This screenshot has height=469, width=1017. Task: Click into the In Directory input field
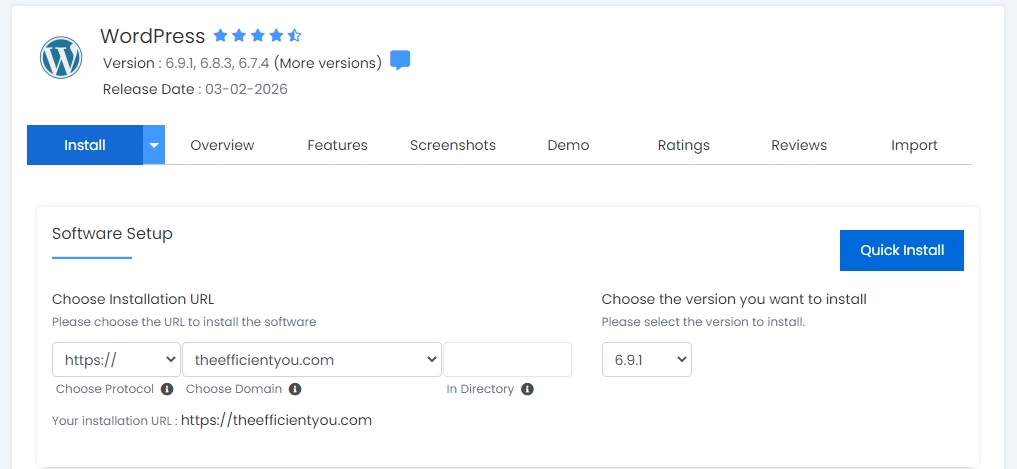(508, 359)
